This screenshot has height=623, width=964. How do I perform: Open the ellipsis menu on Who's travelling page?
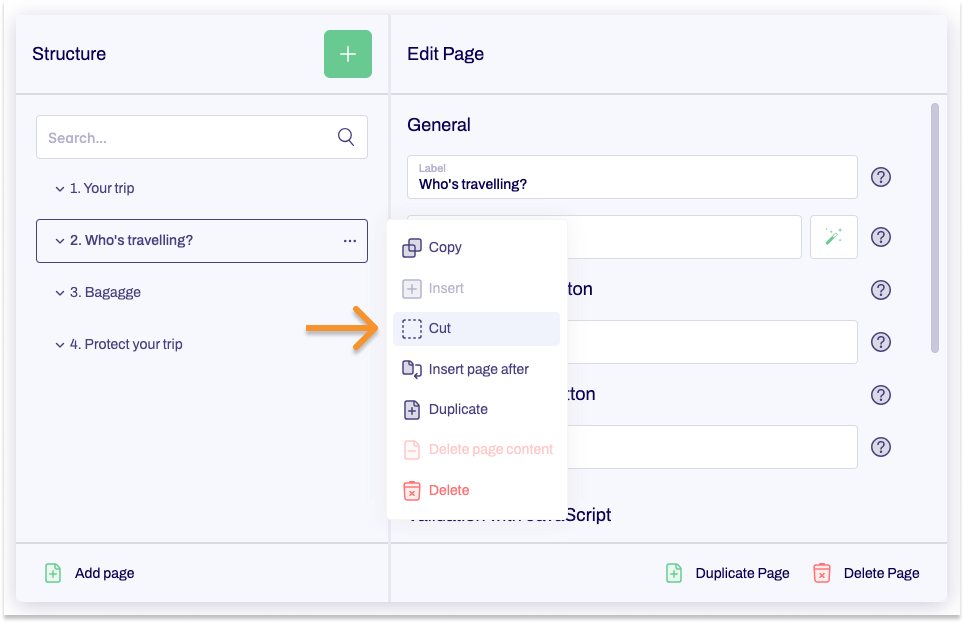(349, 240)
